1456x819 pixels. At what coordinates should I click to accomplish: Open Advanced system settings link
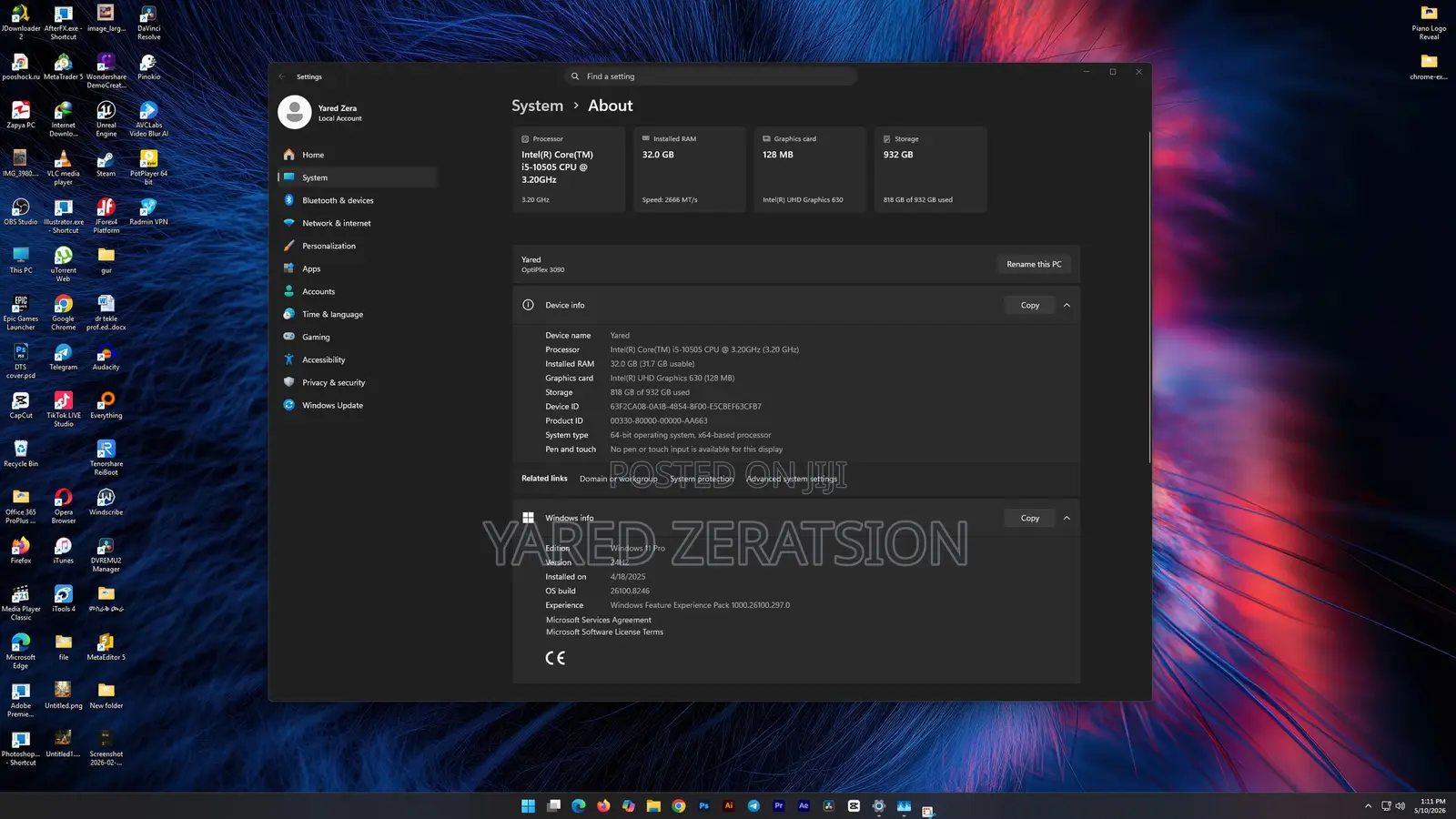point(792,479)
